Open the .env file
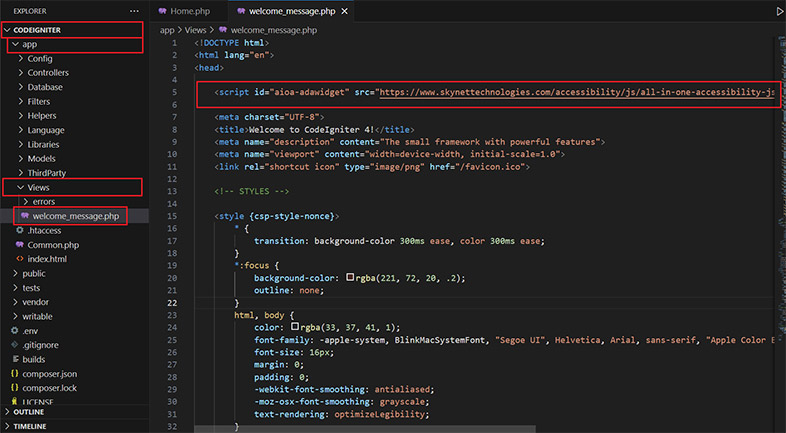The width and height of the screenshot is (786, 433). click(30, 331)
